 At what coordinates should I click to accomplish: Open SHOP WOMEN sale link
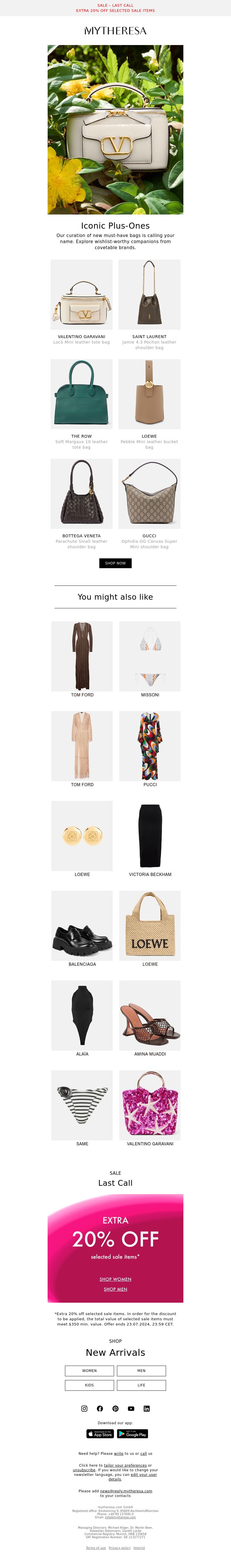point(115,1279)
